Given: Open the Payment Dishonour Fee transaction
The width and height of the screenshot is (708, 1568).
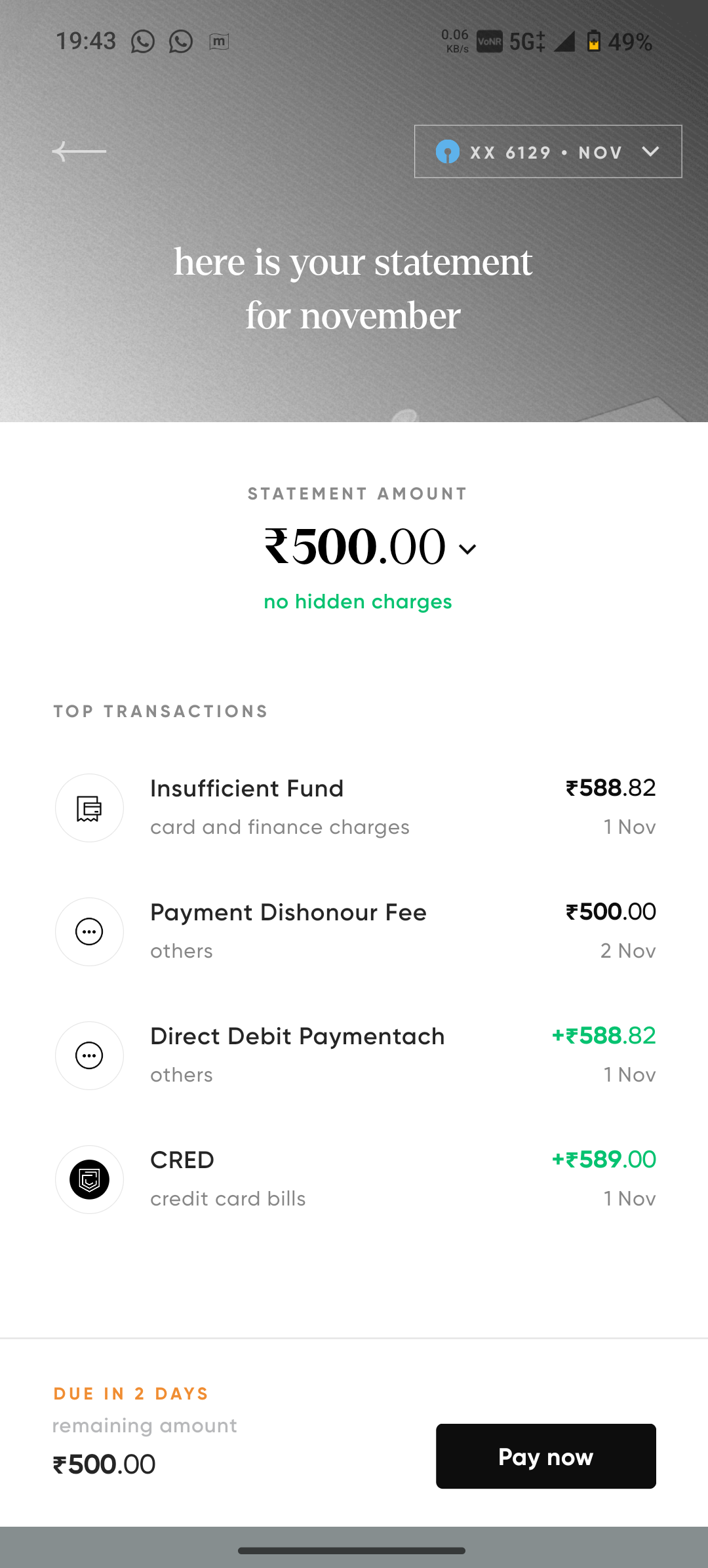Looking at the screenshot, I should [354, 931].
